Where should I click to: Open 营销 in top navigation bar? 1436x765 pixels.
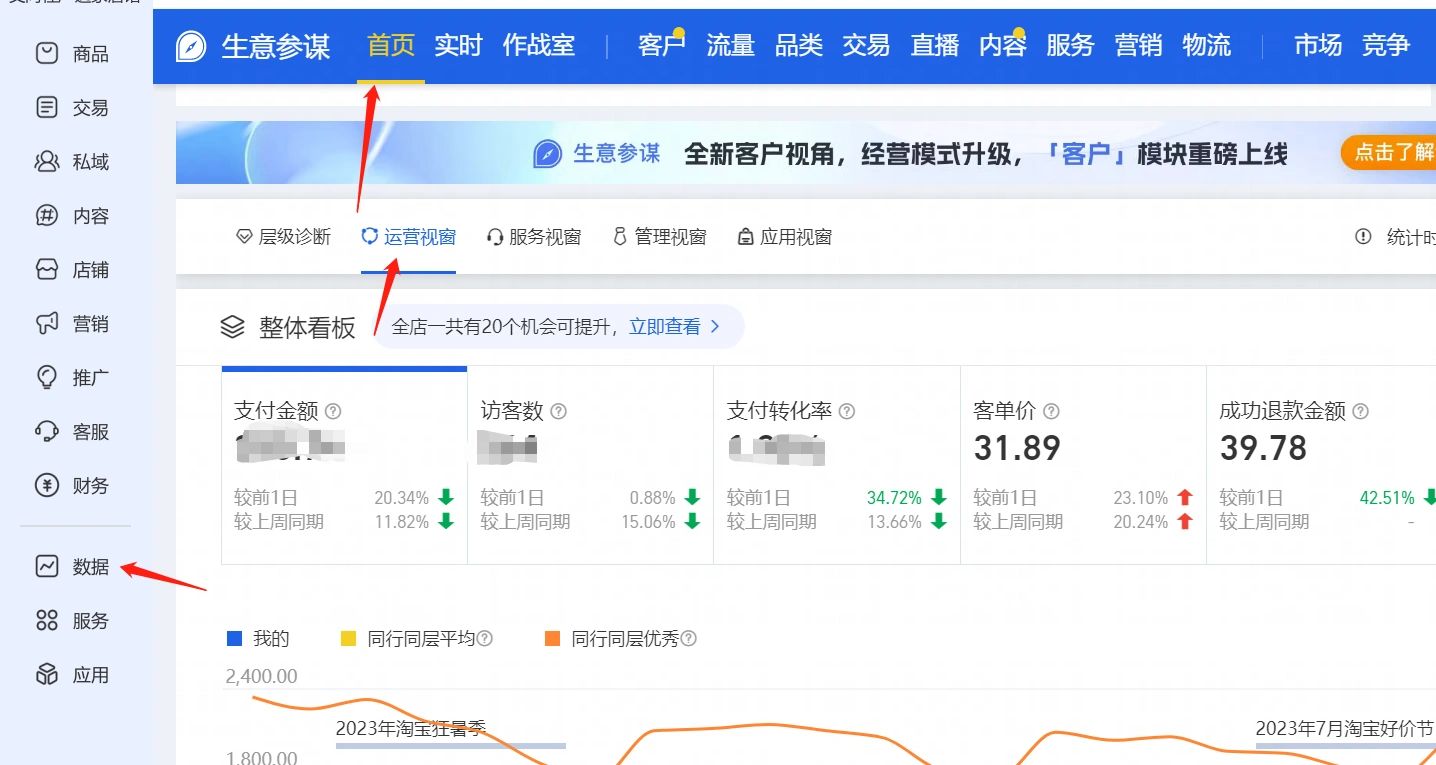[x=1138, y=45]
